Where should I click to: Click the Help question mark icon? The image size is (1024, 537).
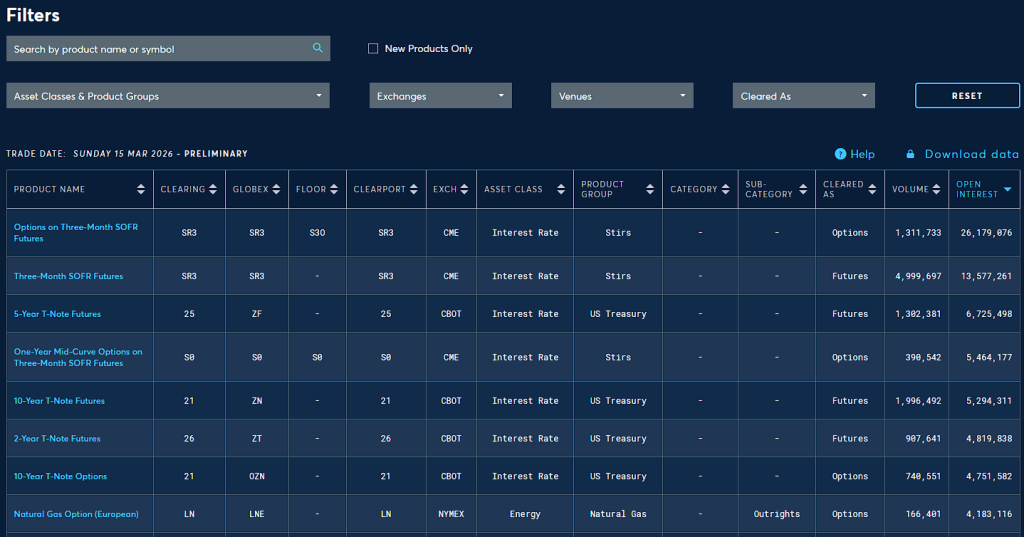click(x=841, y=154)
